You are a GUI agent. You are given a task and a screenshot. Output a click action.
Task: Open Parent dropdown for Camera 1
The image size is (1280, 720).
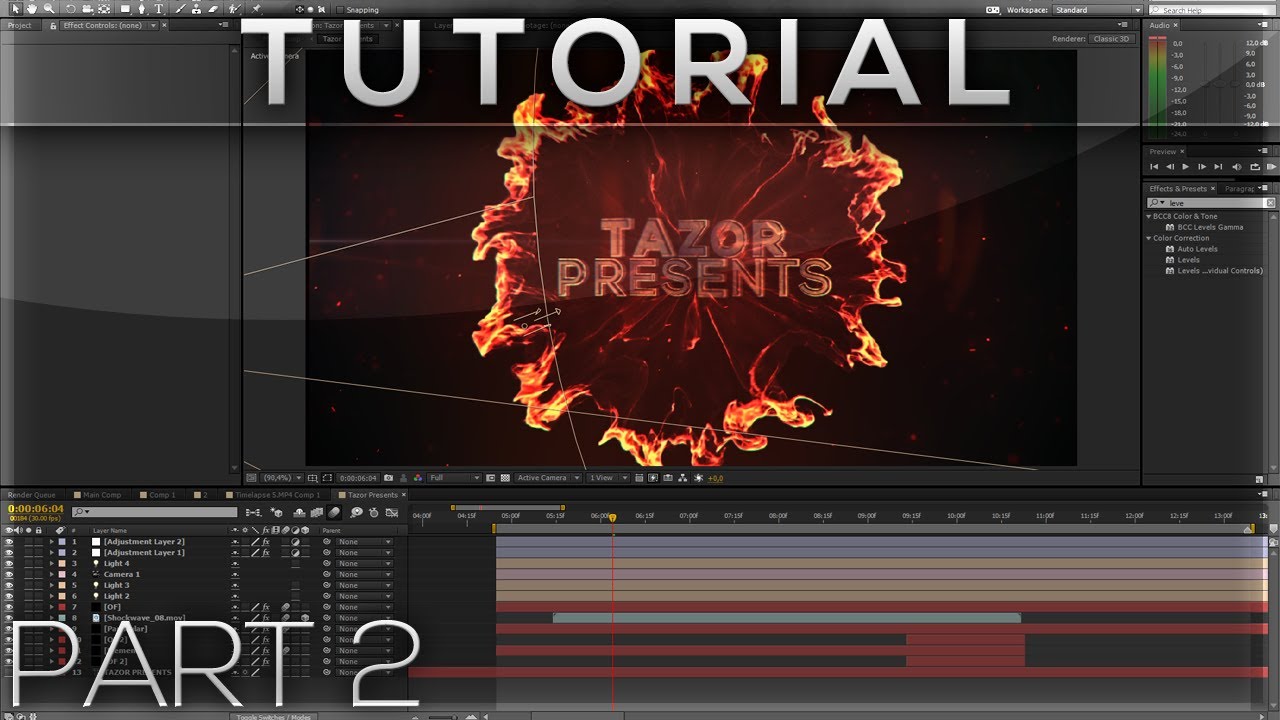[364, 574]
